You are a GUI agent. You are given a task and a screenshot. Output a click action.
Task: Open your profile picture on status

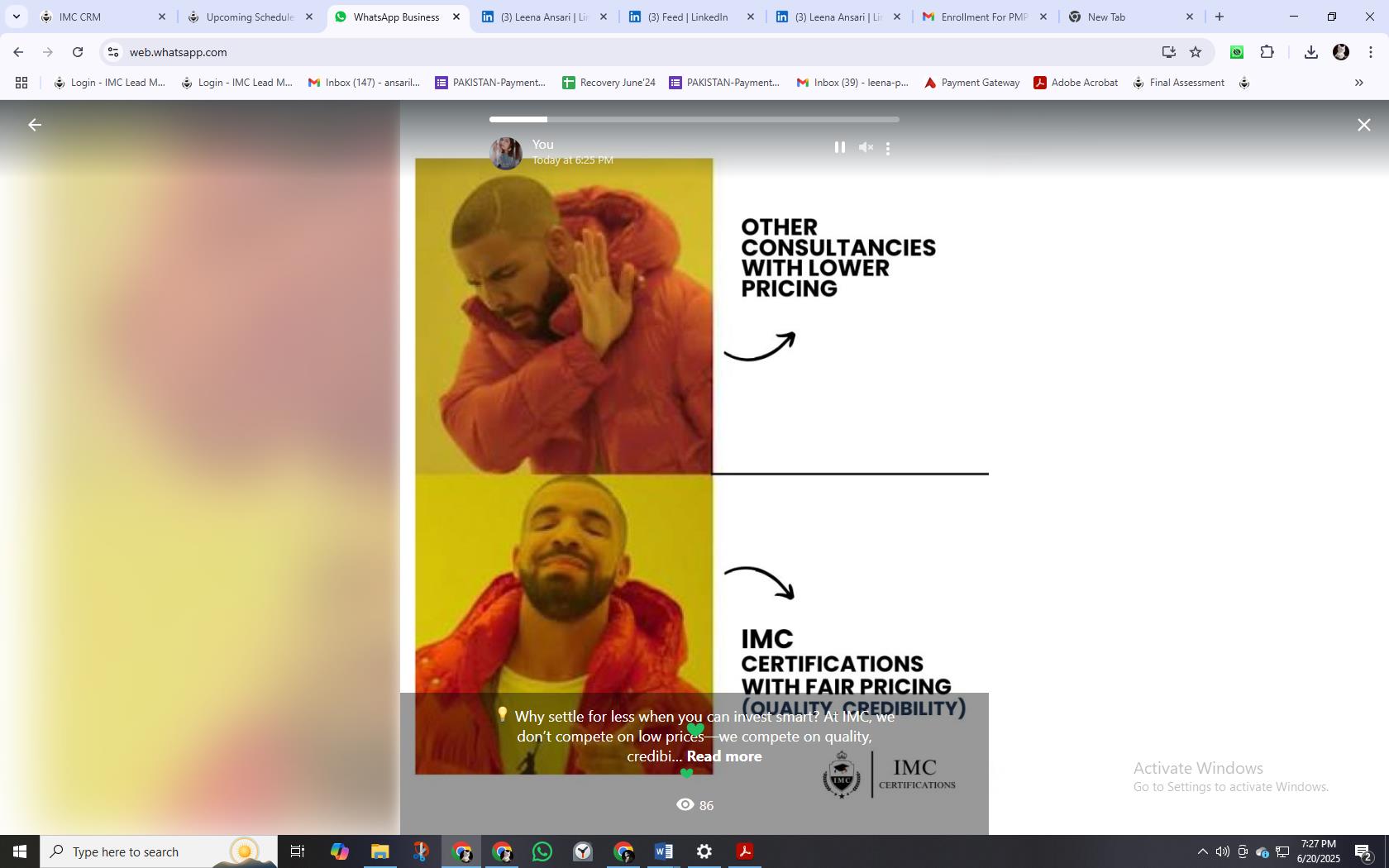tap(506, 153)
